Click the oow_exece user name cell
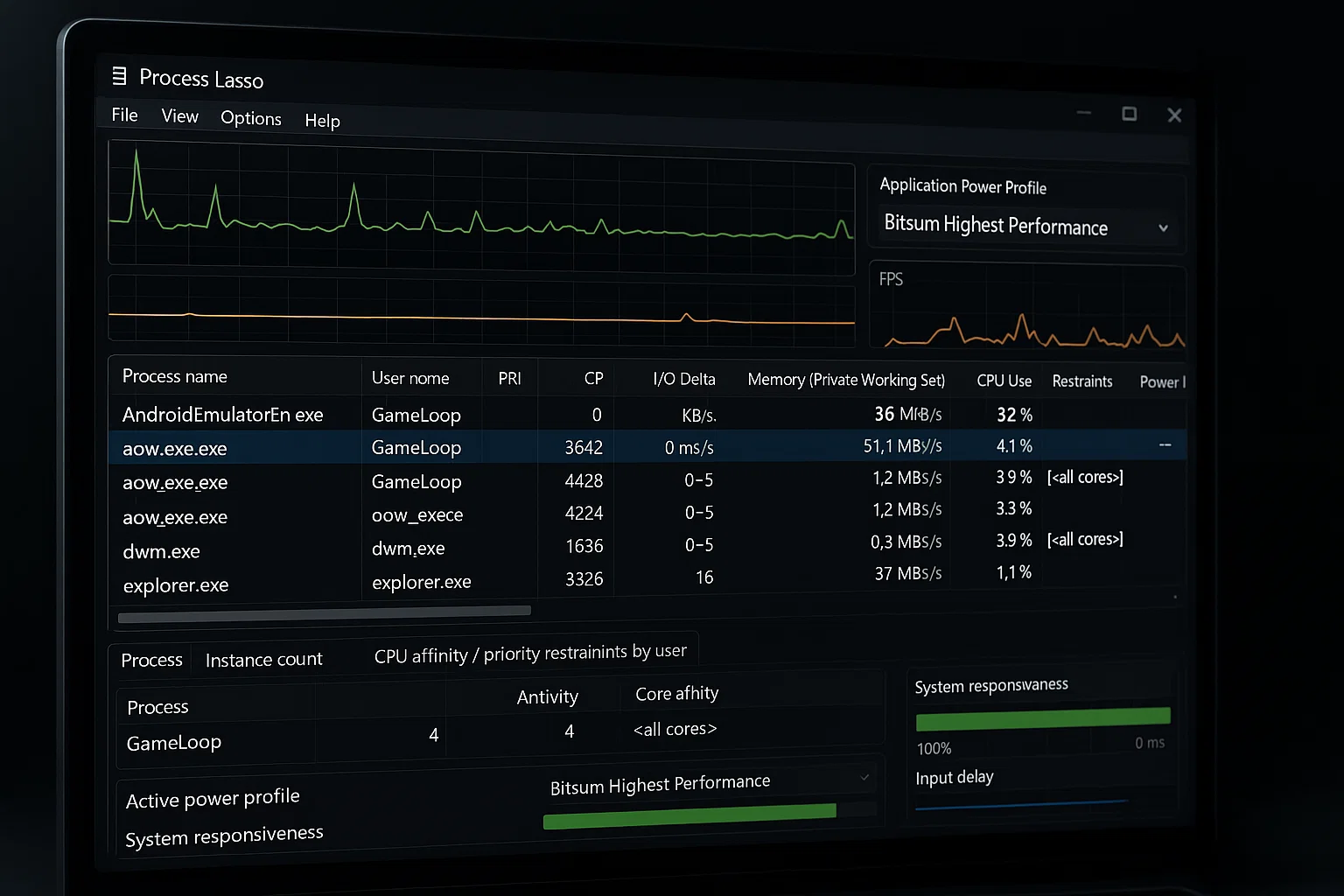The height and width of the screenshot is (896, 1344). pos(417,515)
